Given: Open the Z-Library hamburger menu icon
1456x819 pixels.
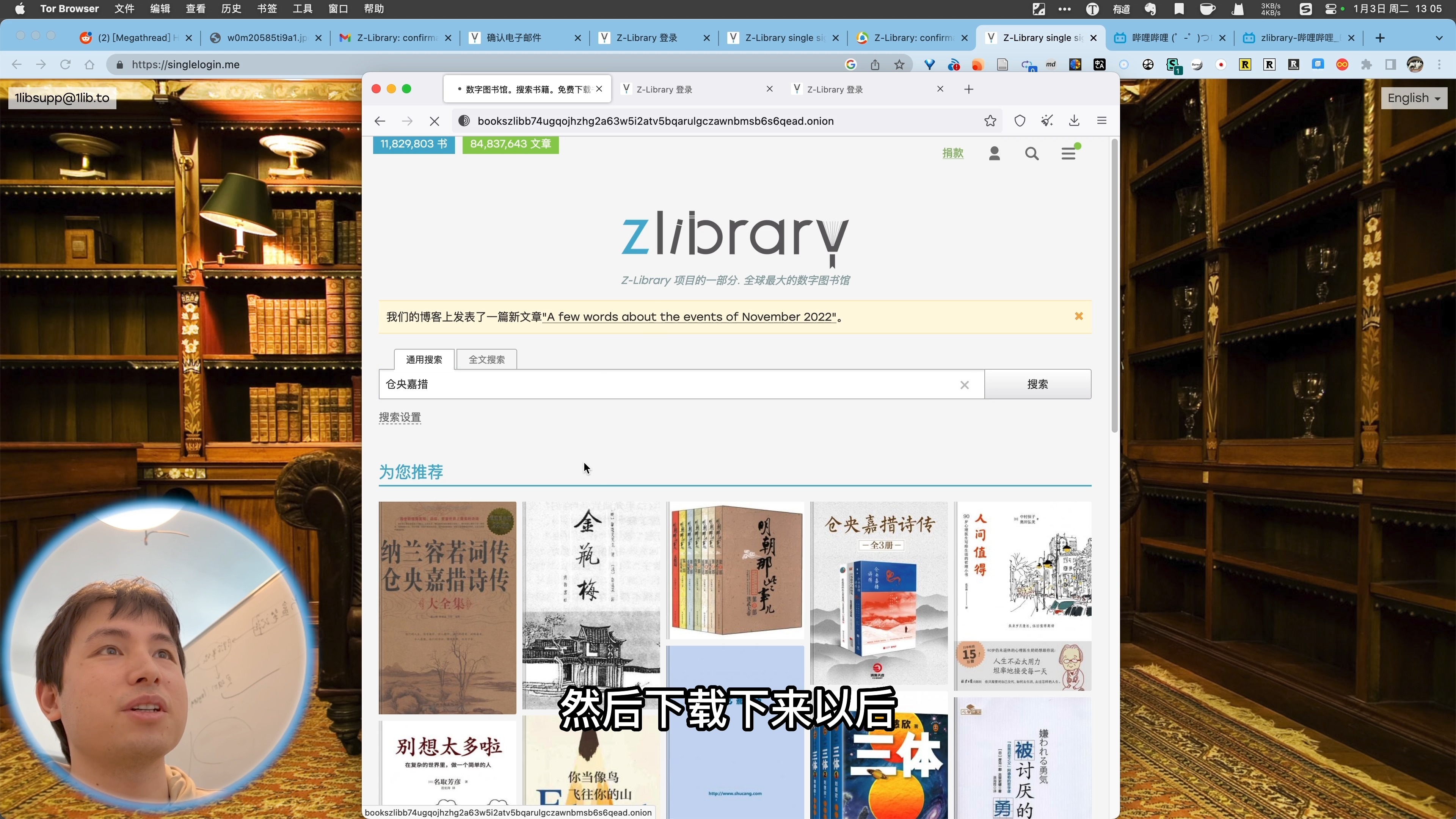Looking at the screenshot, I should pyautogui.click(x=1069, y=153).
